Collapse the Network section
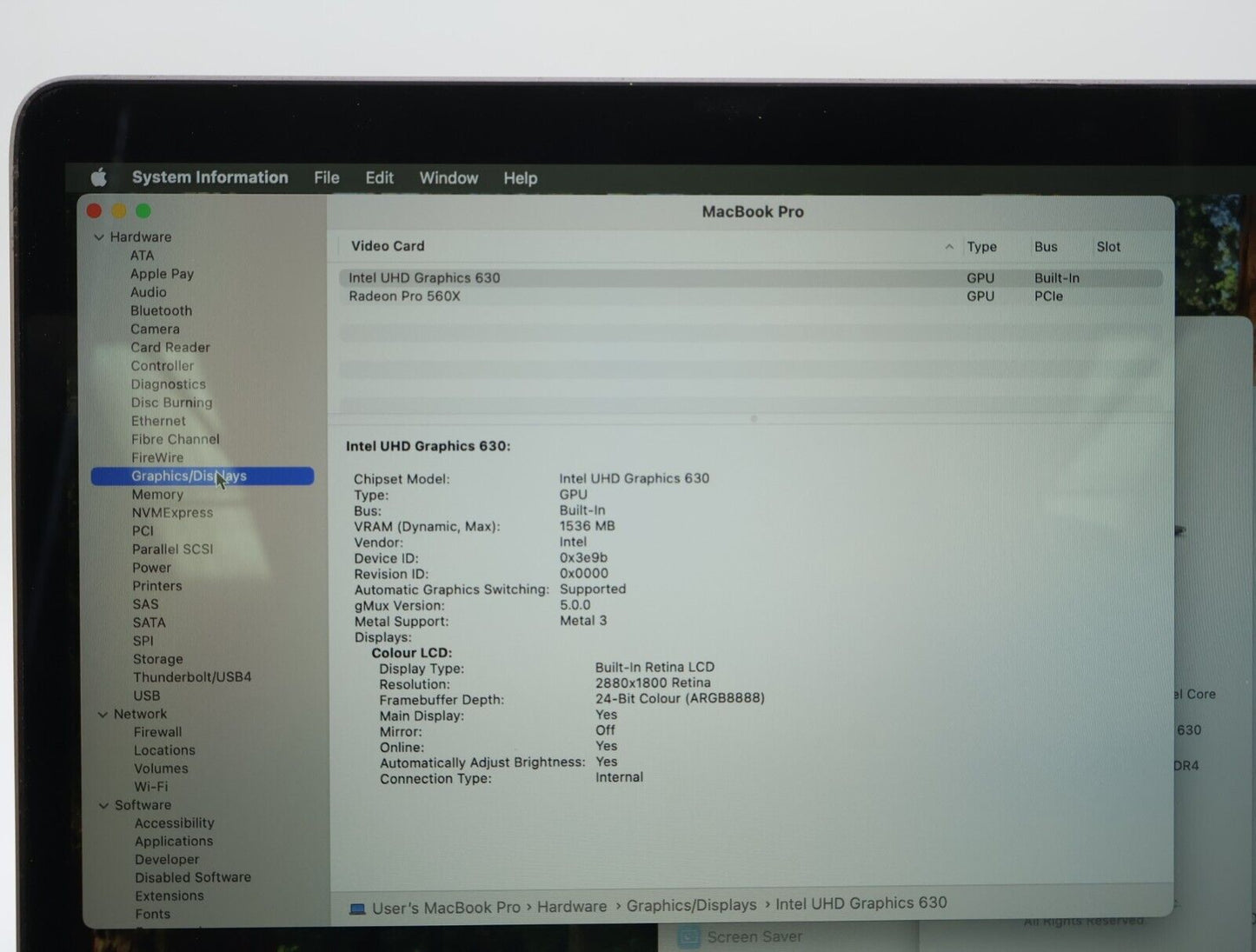 click(103, 715)
